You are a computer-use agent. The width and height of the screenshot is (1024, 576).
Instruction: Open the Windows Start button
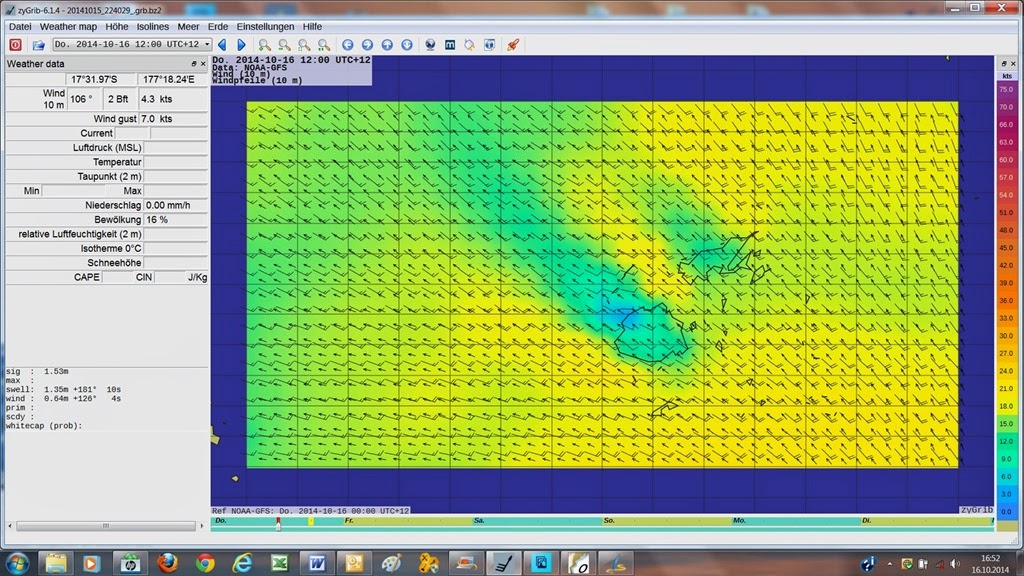pos(17,563)
